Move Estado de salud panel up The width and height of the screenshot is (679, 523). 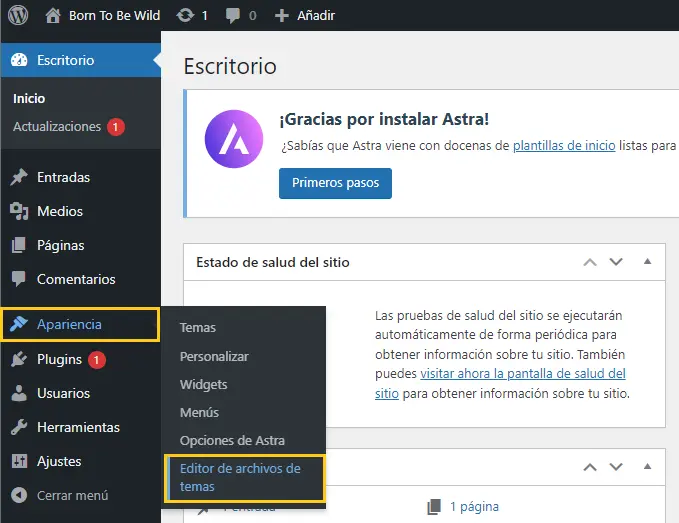point(590,262)
